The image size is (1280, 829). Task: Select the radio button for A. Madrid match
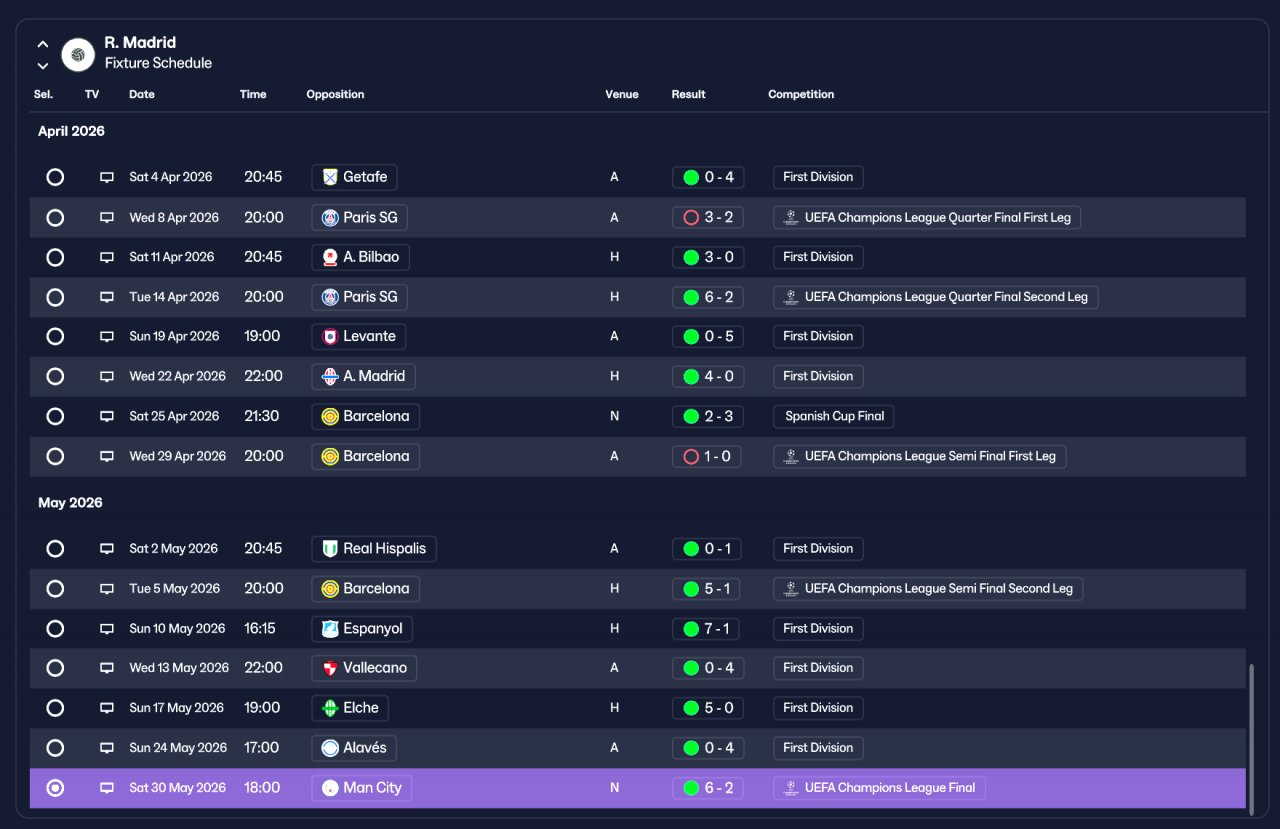click(x=55, y=377)
